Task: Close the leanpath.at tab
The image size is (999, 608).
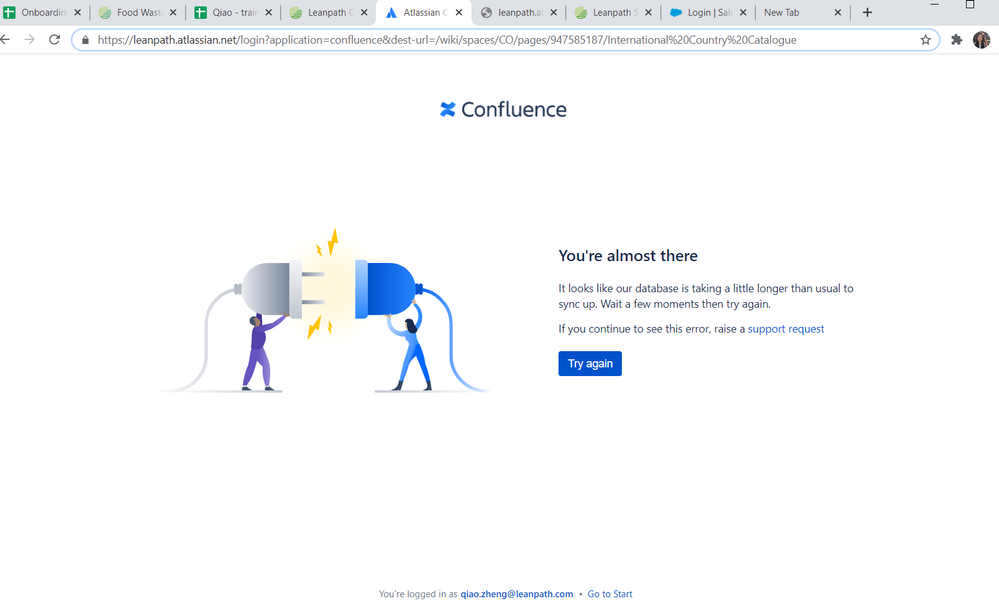Action: coord(554,12)
